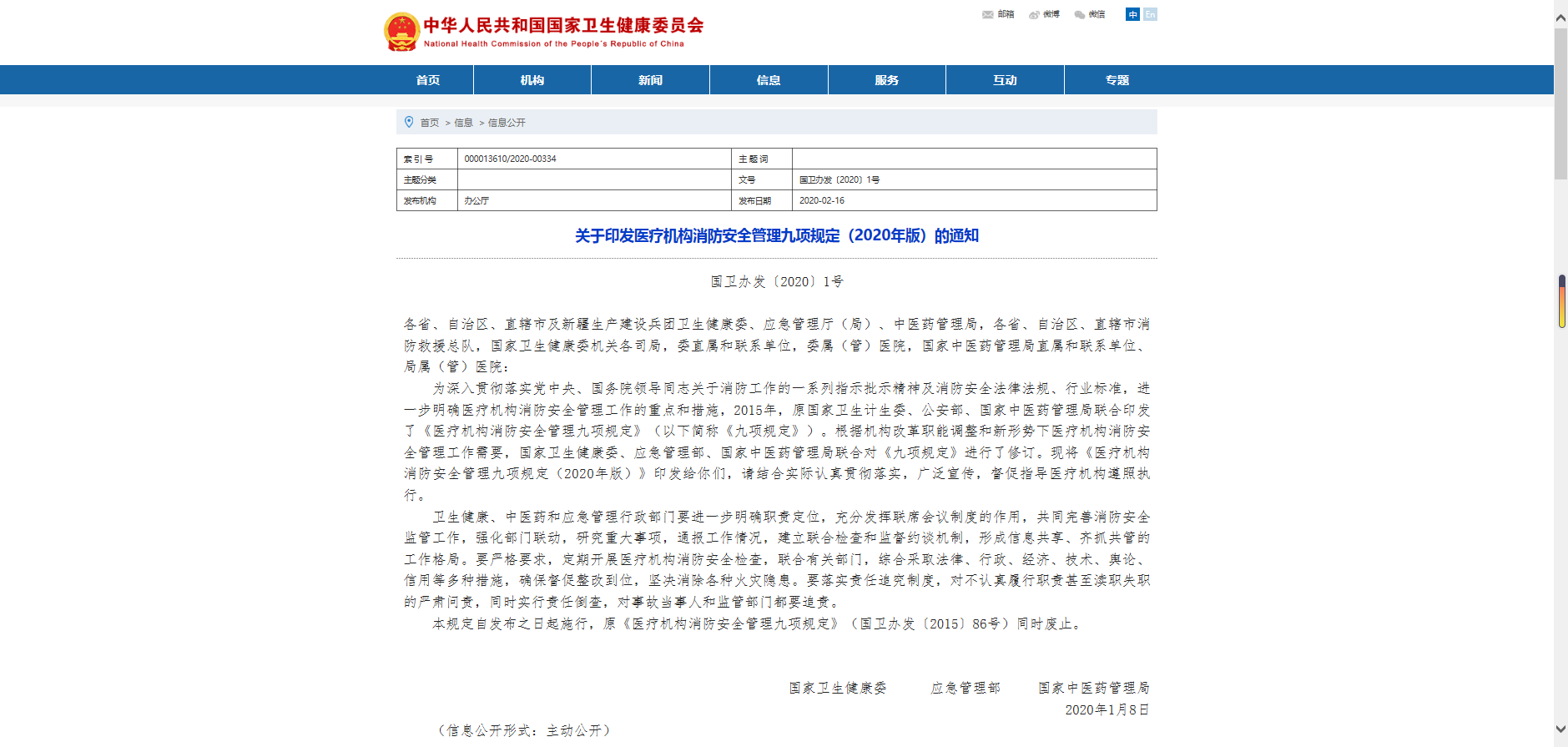Click the 微博 Weibo icon
Viewport: 1568px width, 747px height.
[1034, 14]
